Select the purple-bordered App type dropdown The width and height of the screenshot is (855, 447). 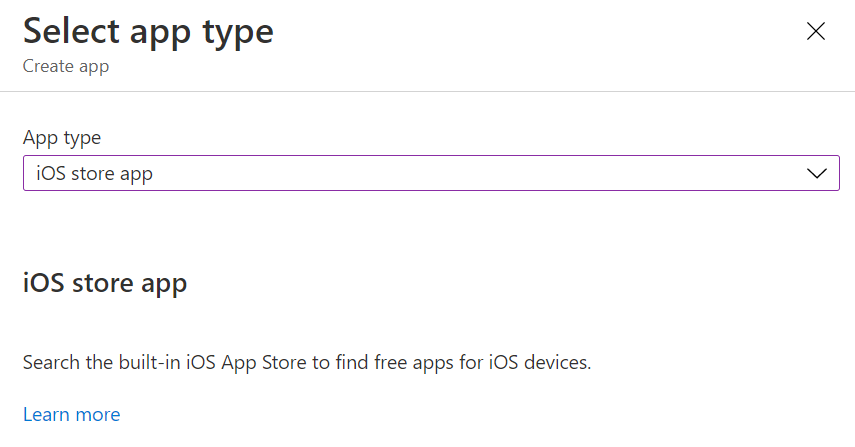coord(430,173)
